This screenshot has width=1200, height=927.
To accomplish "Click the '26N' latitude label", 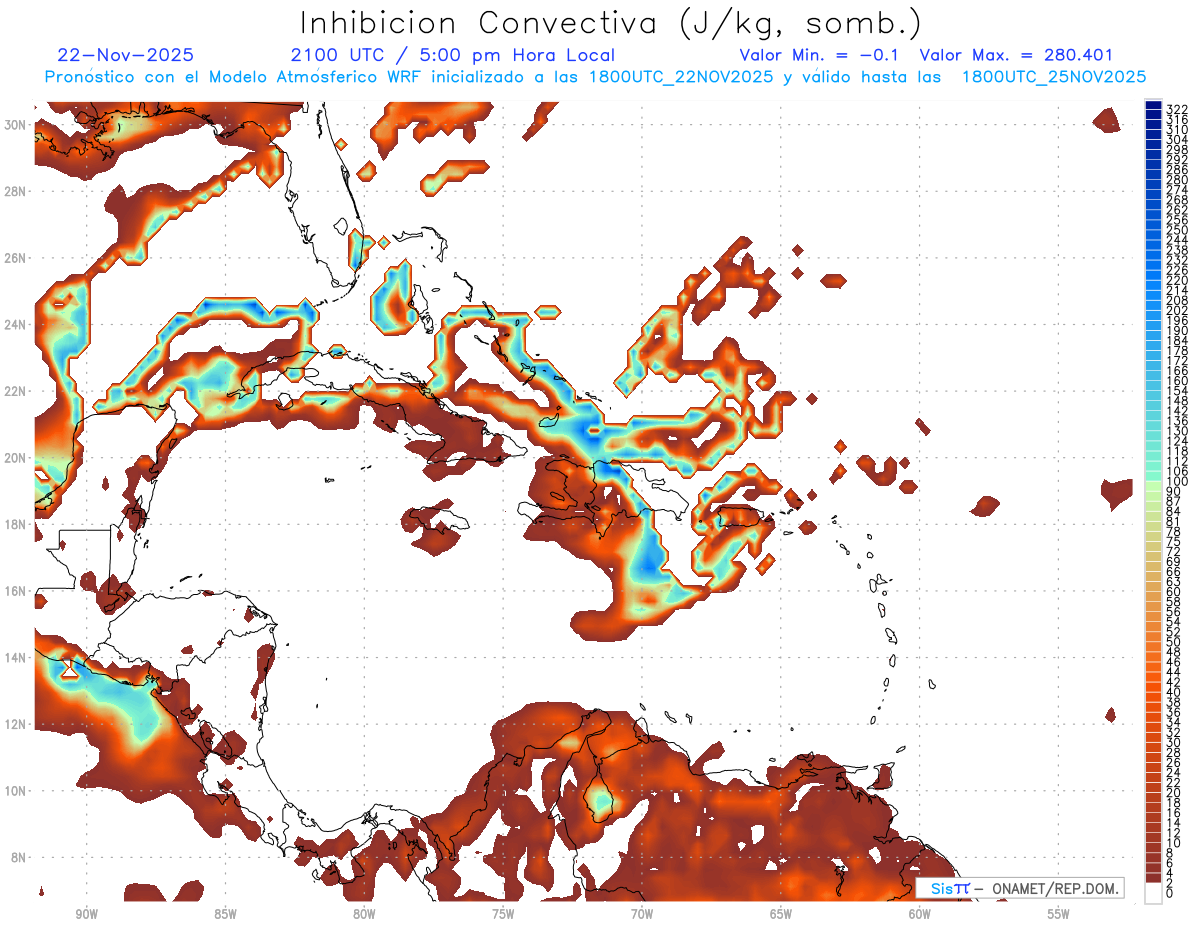I will click(x=15, y=257).
